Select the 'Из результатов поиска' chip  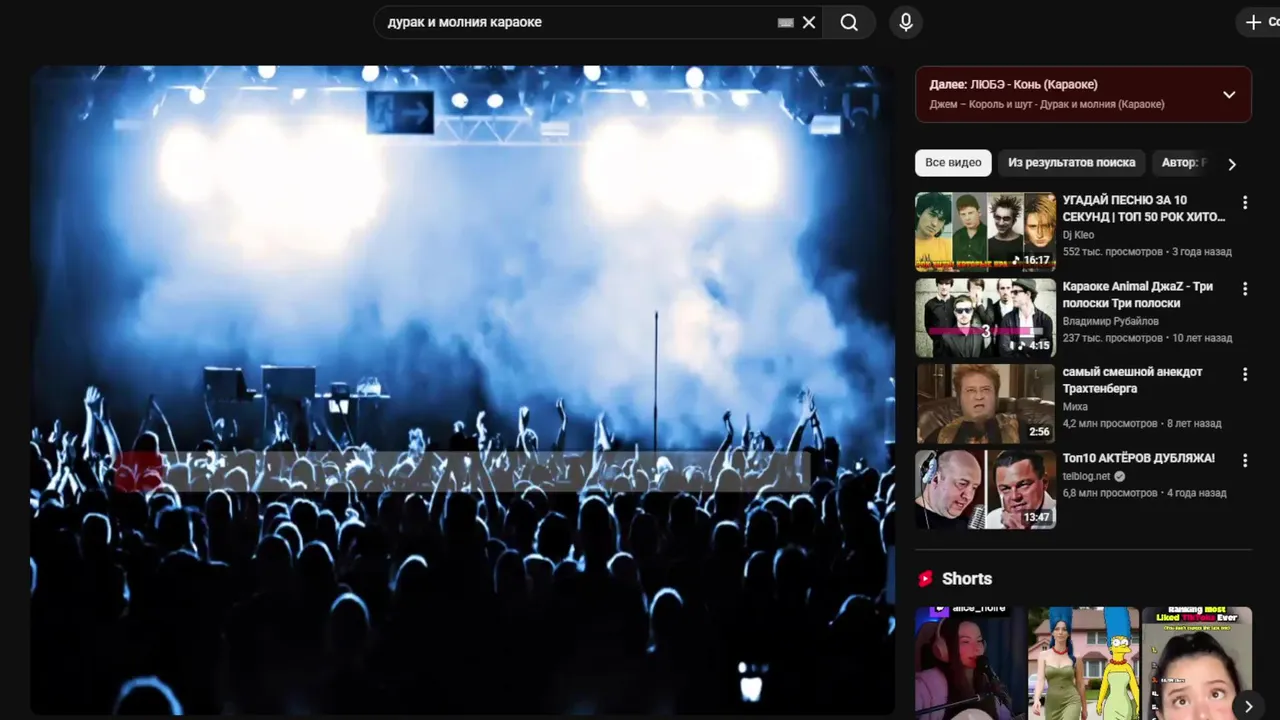click(1071, 163)
